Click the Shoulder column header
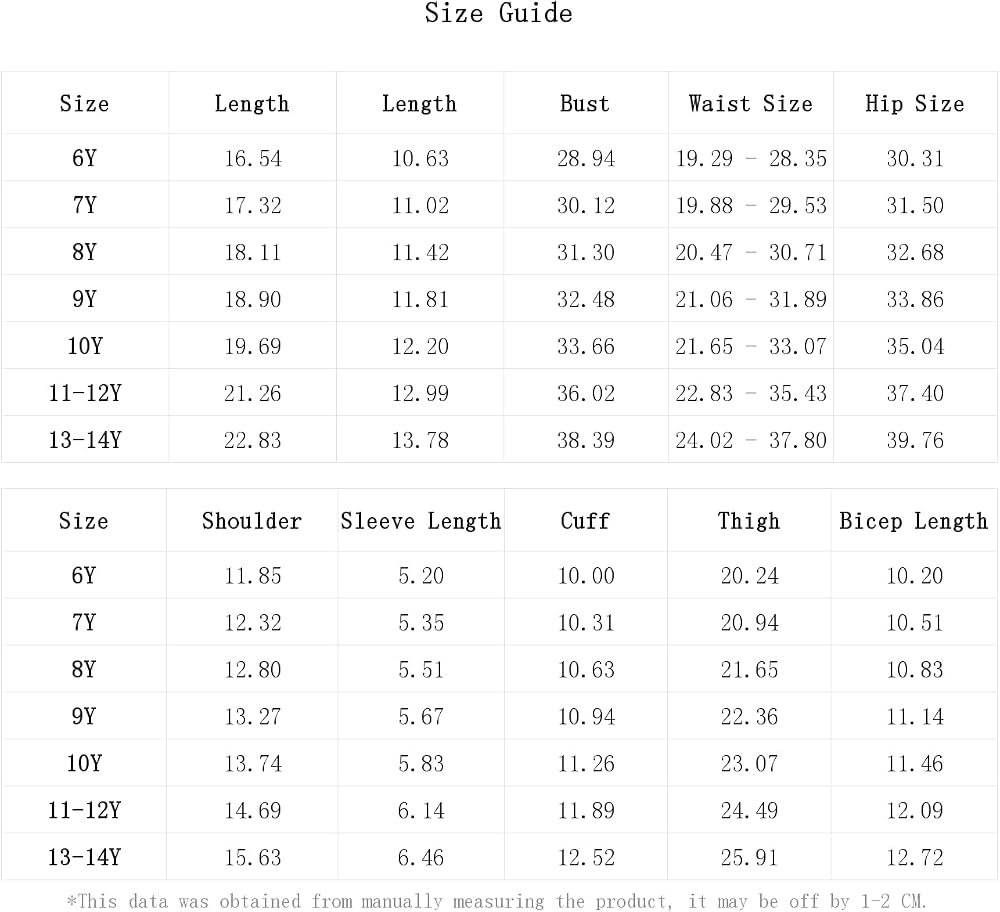Screen dimensions: 1000x912 [252, 521]
